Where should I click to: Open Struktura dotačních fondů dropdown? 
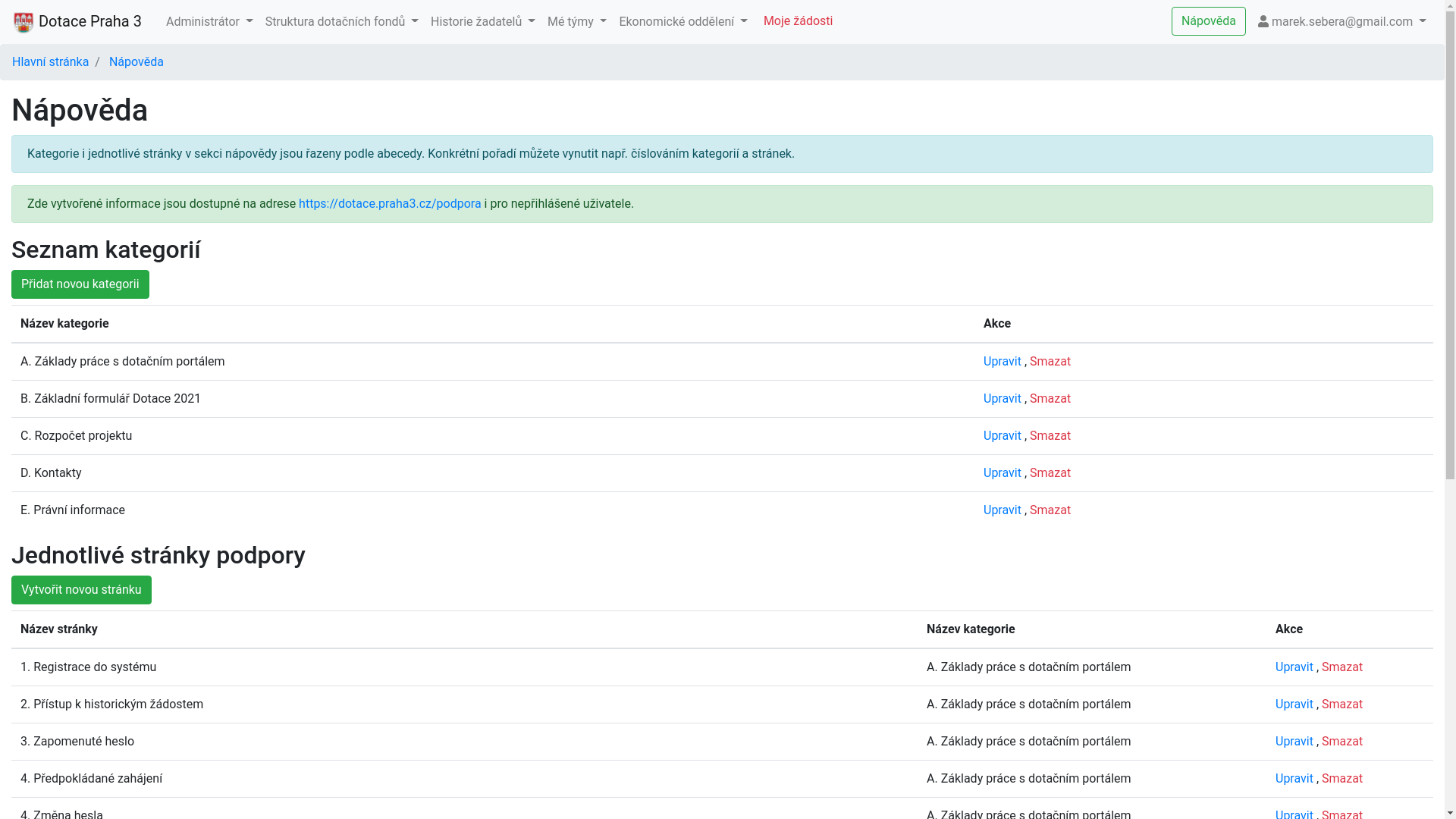(x=341, y=22)
